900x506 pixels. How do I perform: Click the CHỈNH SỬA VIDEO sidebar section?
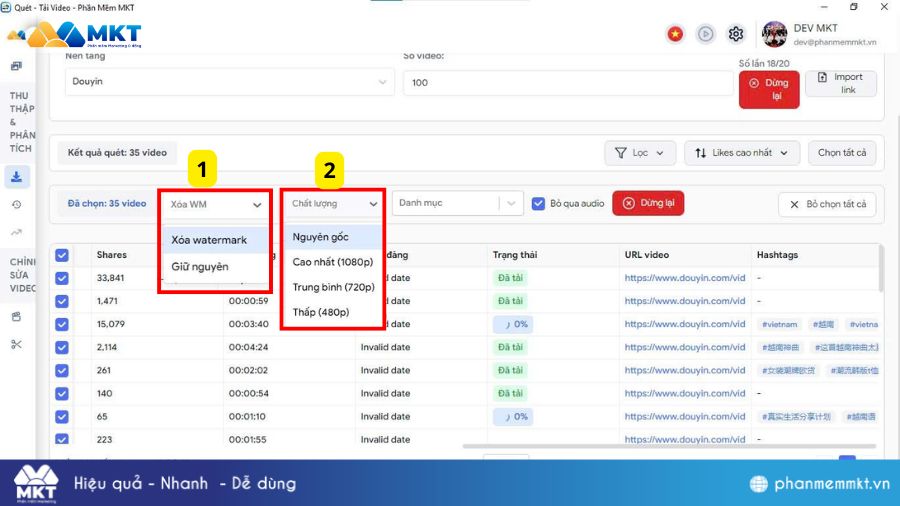click(22, 275)
